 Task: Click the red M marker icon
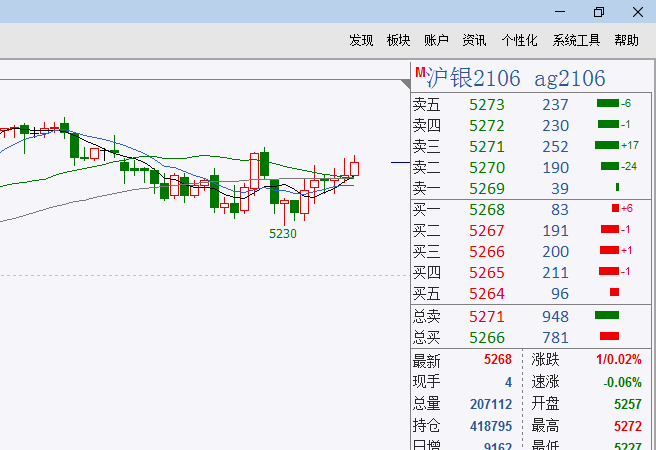pyautogui.click(x=421, y=73)
